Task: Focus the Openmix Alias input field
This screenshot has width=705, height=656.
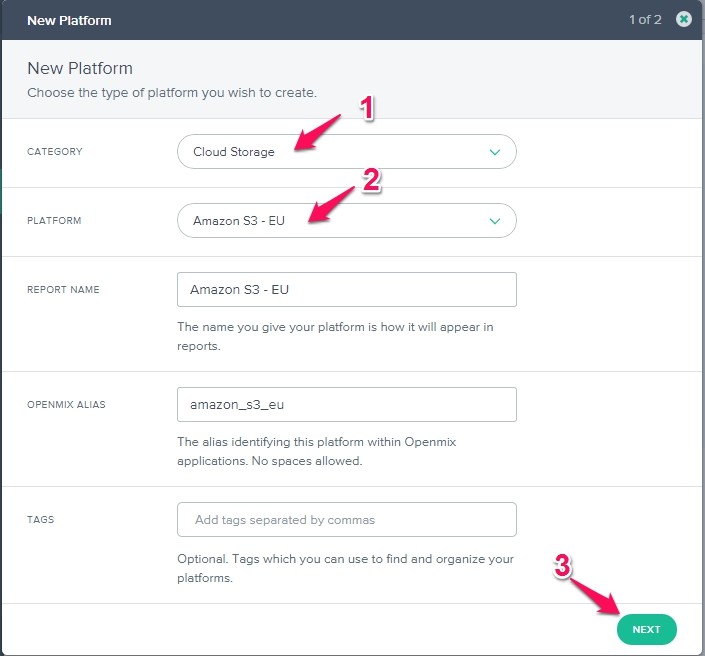Action: [346, 404]
